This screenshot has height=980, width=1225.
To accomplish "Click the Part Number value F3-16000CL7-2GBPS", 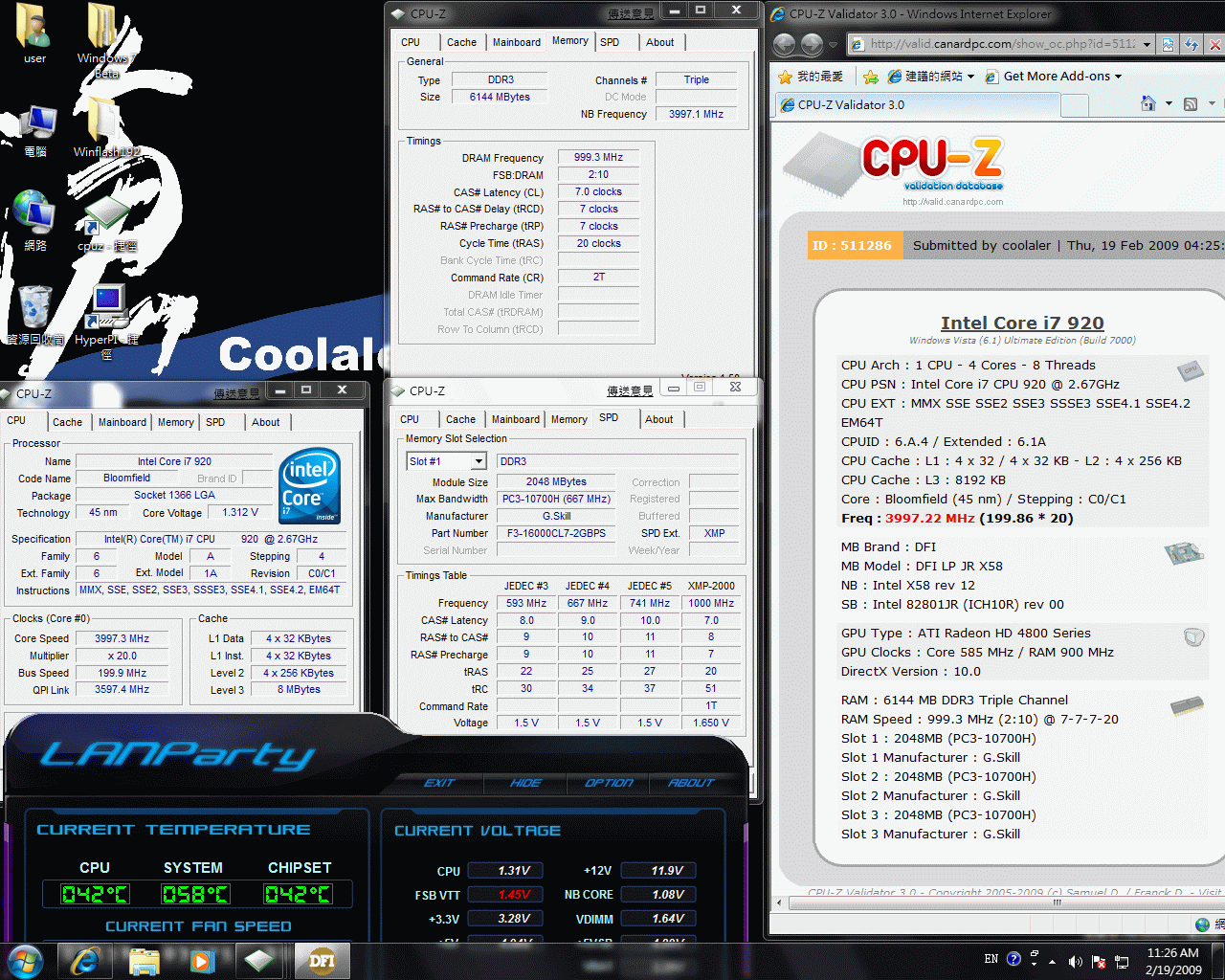I will pyautogui.click(x=556, y=533).
